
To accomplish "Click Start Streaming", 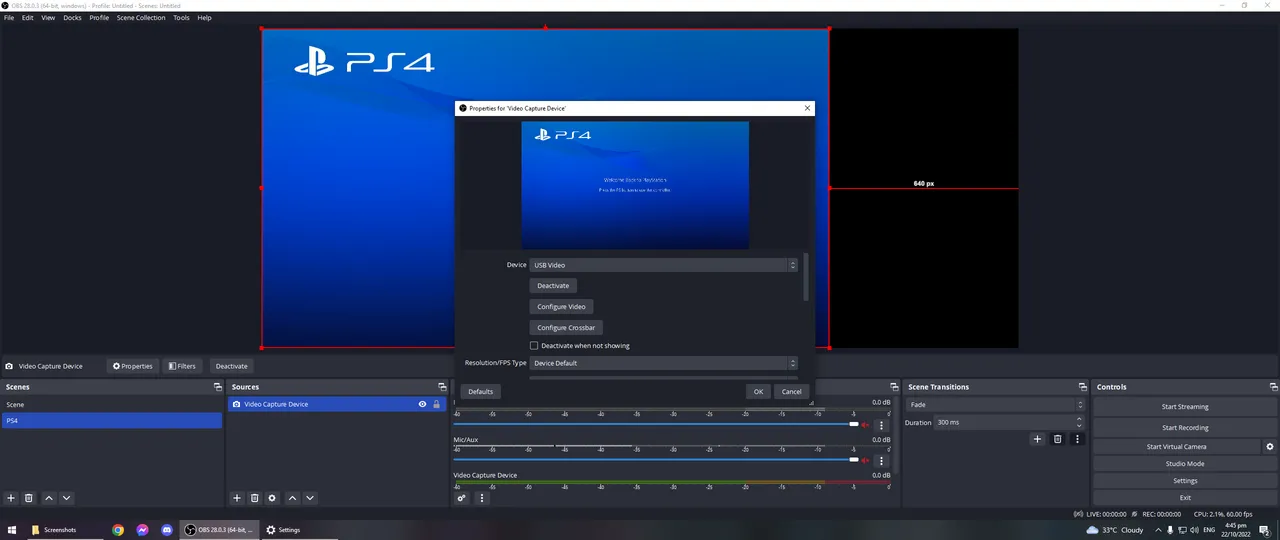I will 1184,407.
